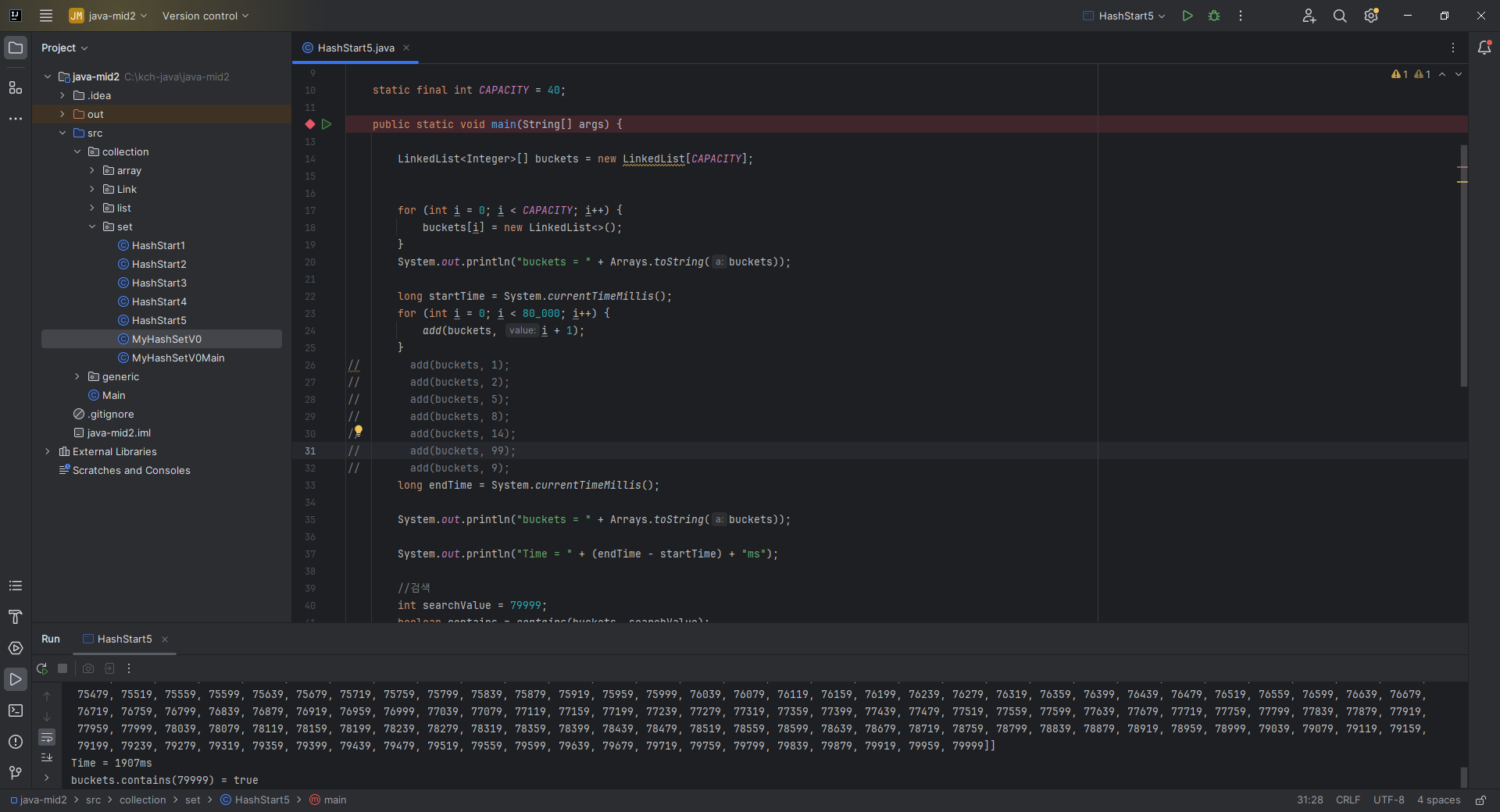Expand External Libraries node
The image size is (1500, 812).
(48, 451)
